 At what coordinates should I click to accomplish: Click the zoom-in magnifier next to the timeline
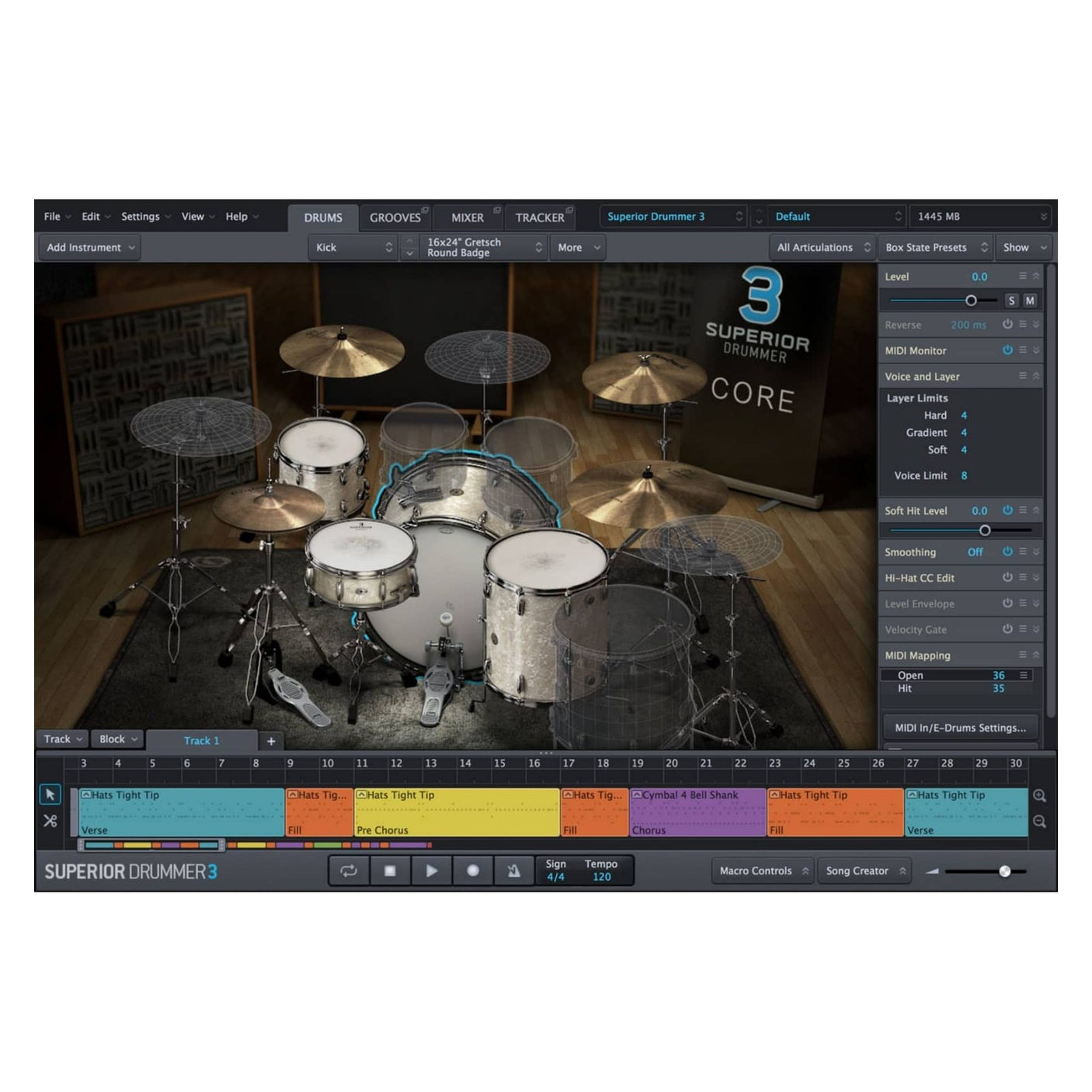[x=1041, y=795]
